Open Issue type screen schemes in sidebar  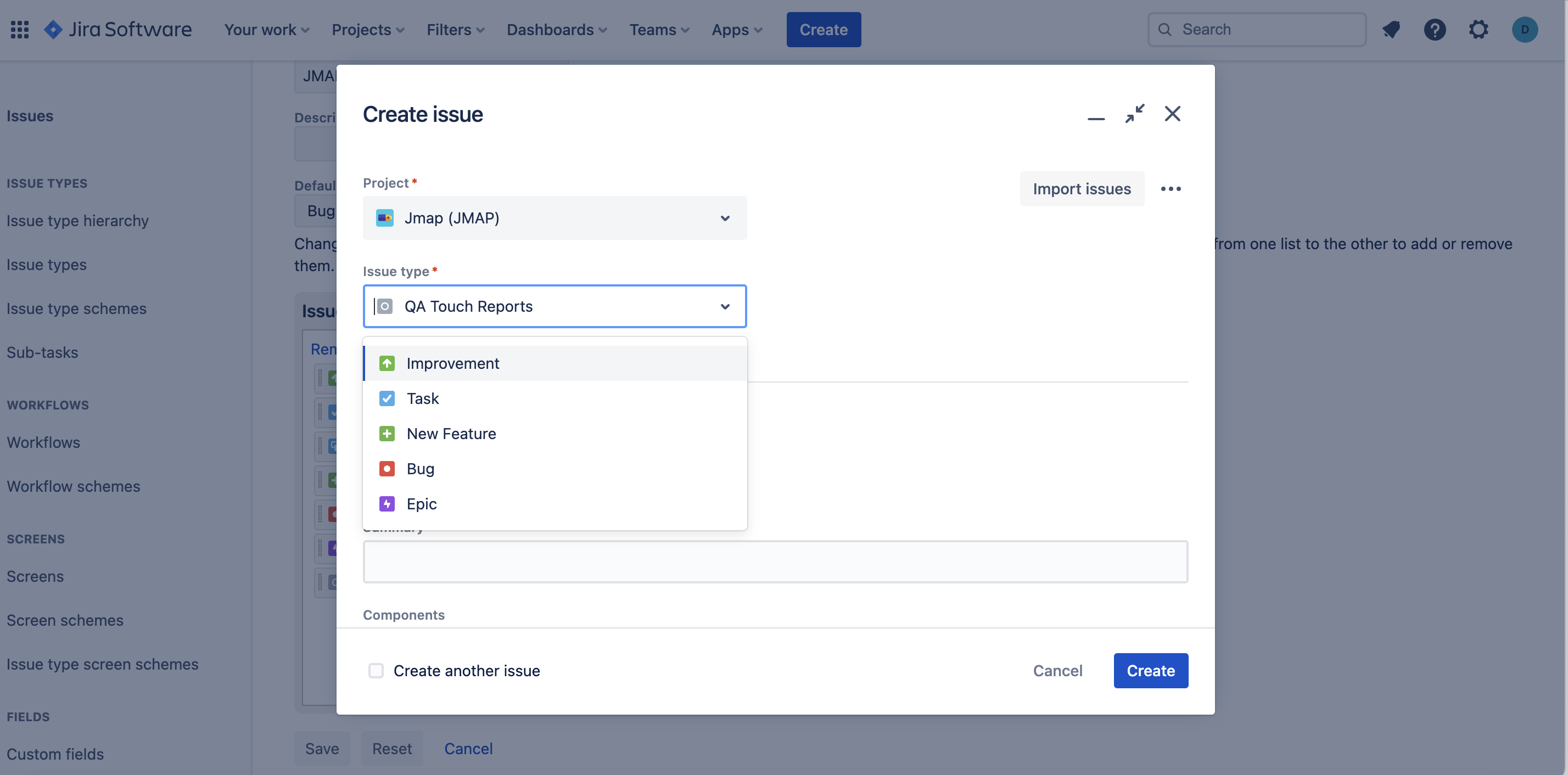(x=102, y=664)
